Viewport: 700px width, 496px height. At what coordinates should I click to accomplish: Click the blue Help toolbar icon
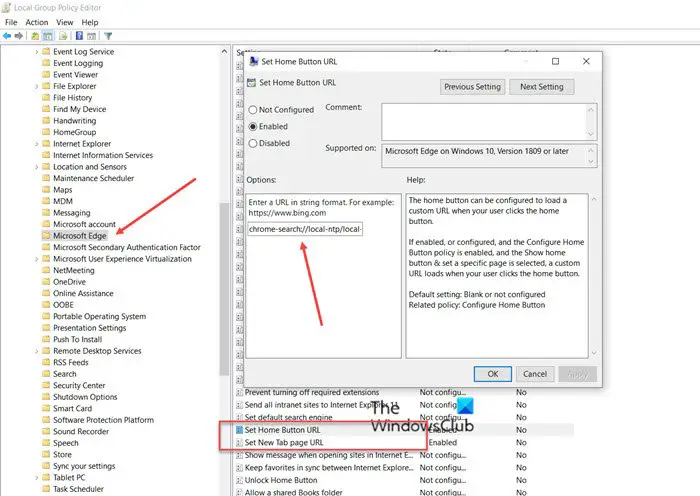pos(79,36)
